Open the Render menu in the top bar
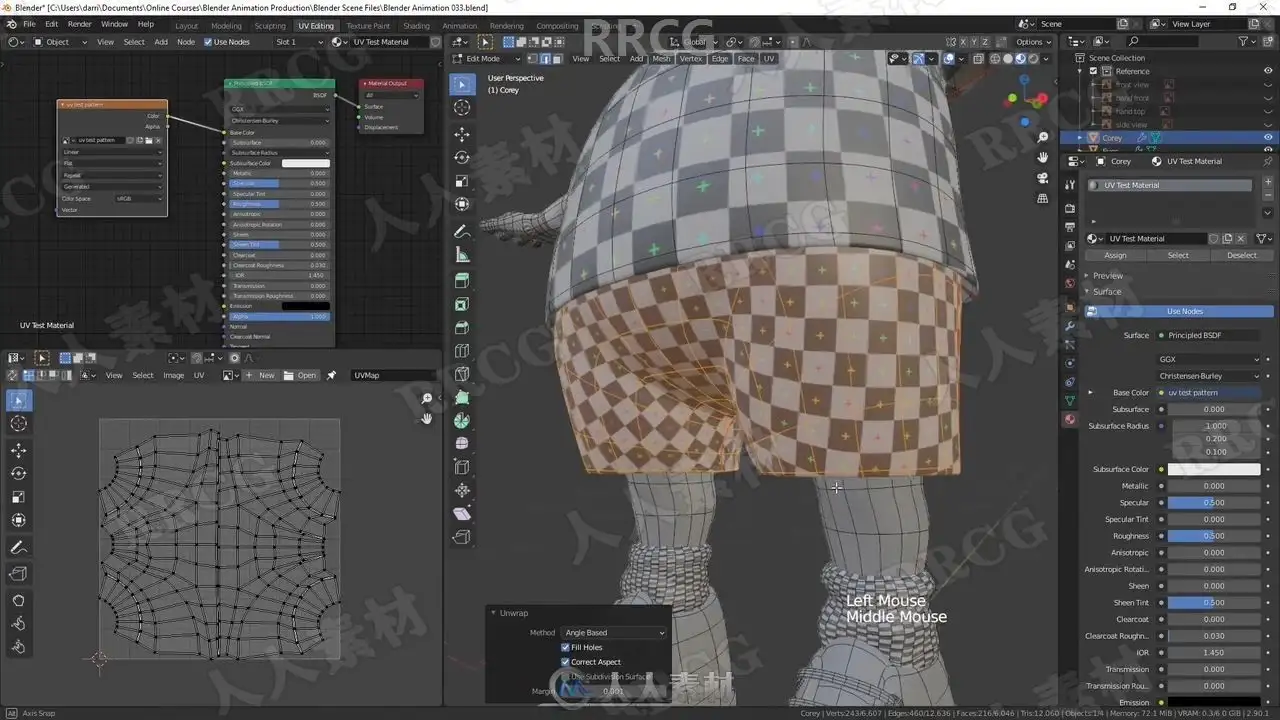Viewport: 1280px width, 720px height. [x=80, y=24]
